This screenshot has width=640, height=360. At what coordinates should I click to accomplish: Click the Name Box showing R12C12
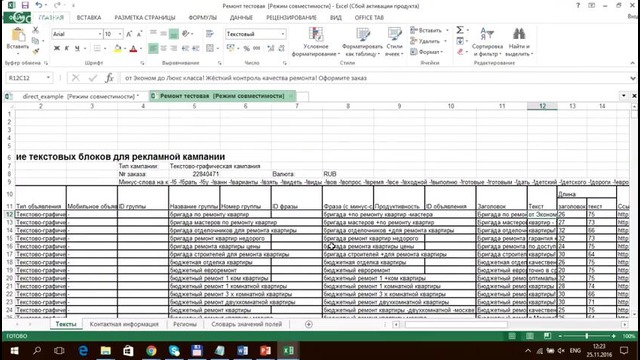28,78
